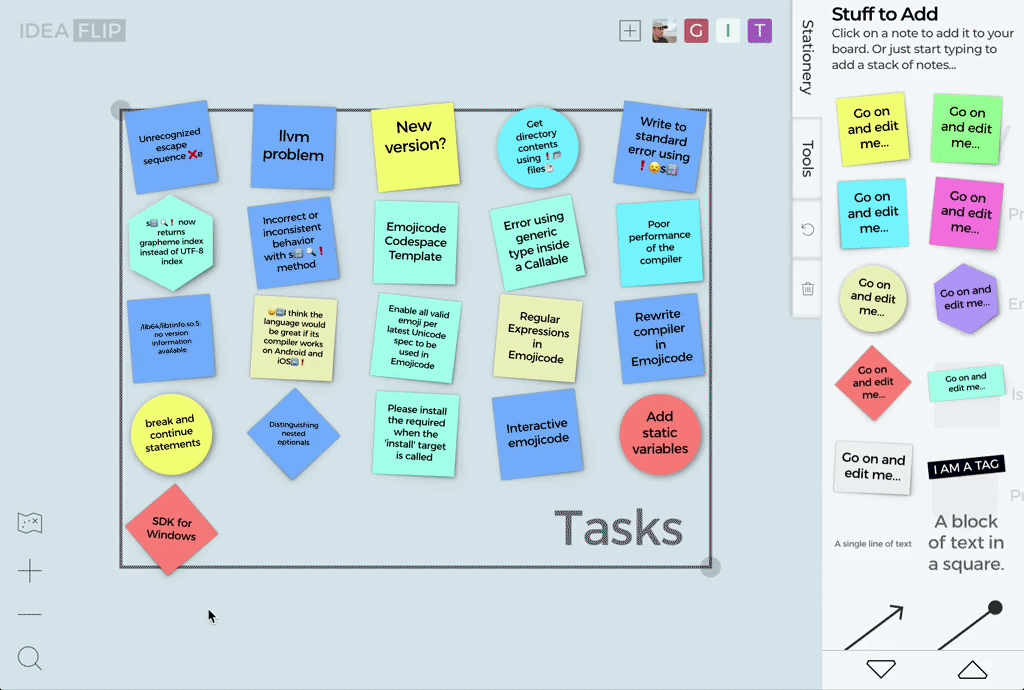
Task: Add a yellow square note
Action: pos(872,129)
